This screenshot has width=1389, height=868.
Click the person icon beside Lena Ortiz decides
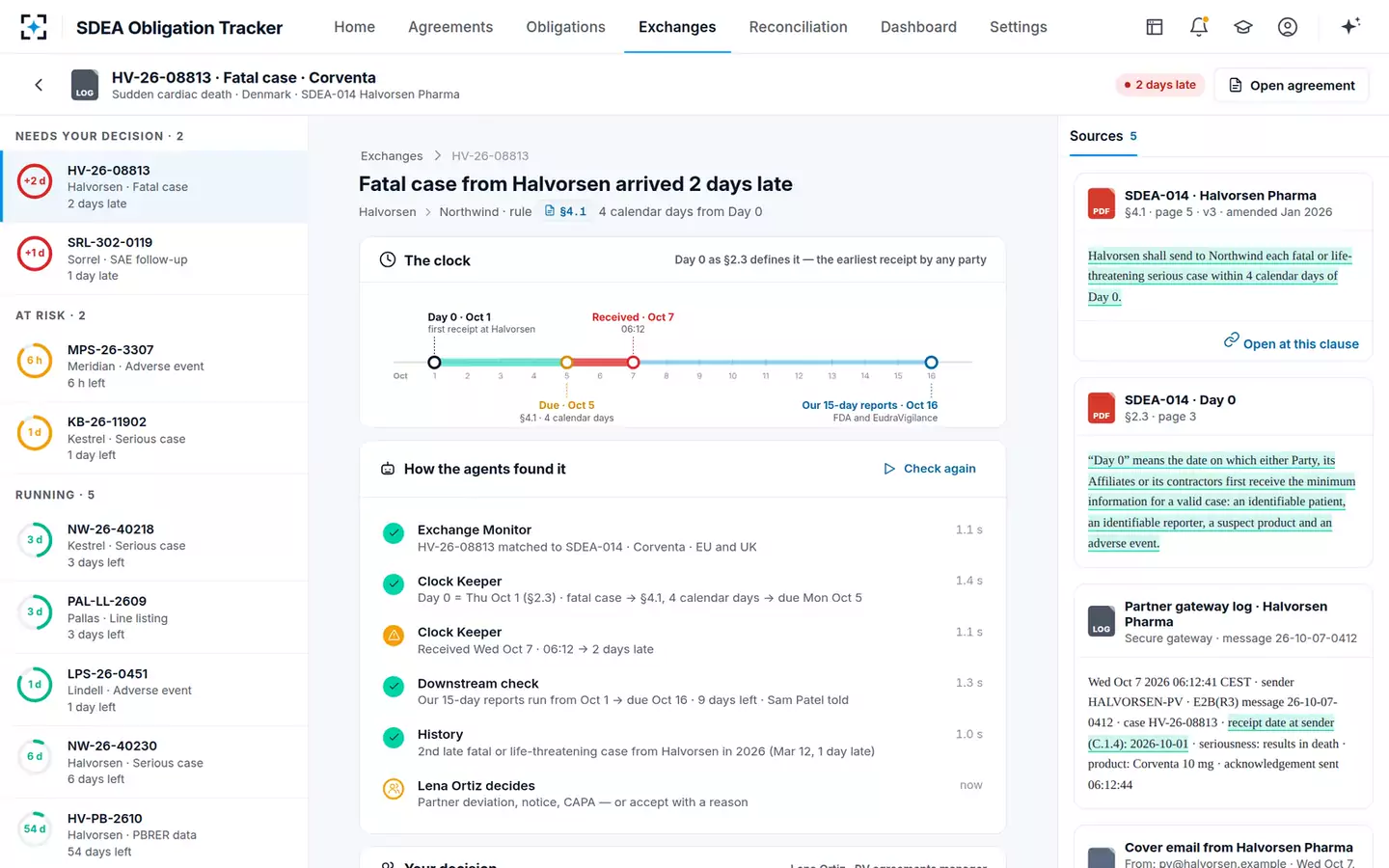point(394,789)
